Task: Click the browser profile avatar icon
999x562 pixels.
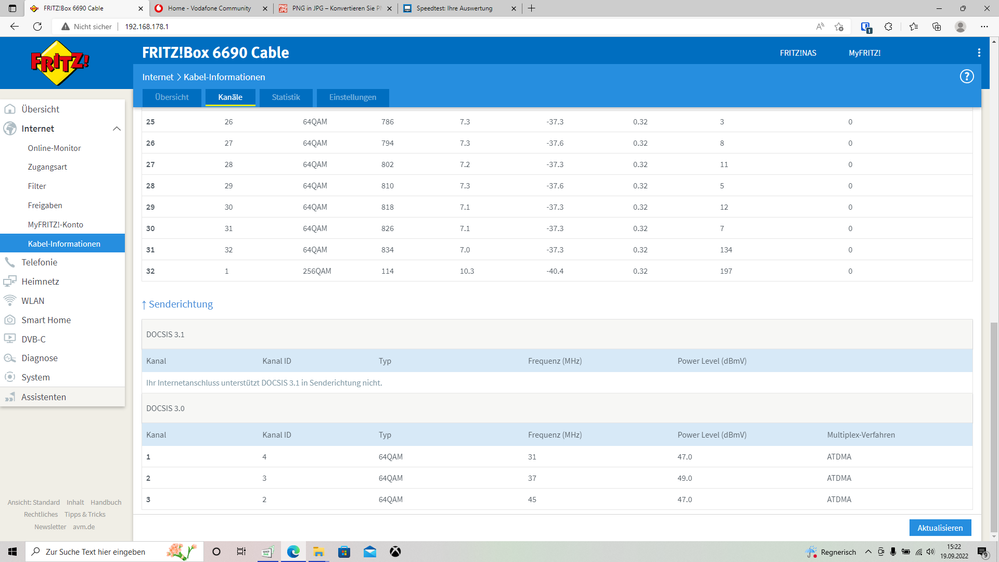Action: (960, 27)
